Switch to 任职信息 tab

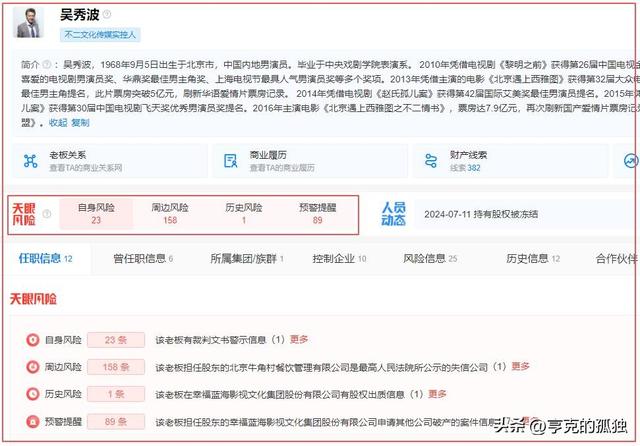[45, 258]
